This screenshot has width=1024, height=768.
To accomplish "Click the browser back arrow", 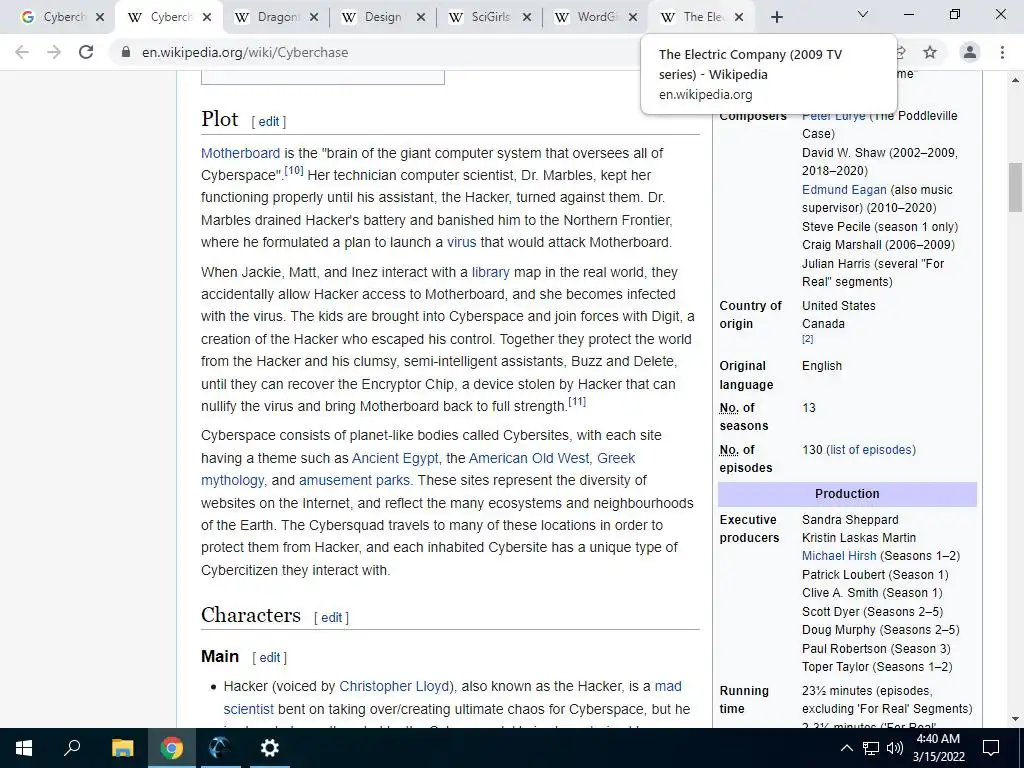I will [22, 52].
